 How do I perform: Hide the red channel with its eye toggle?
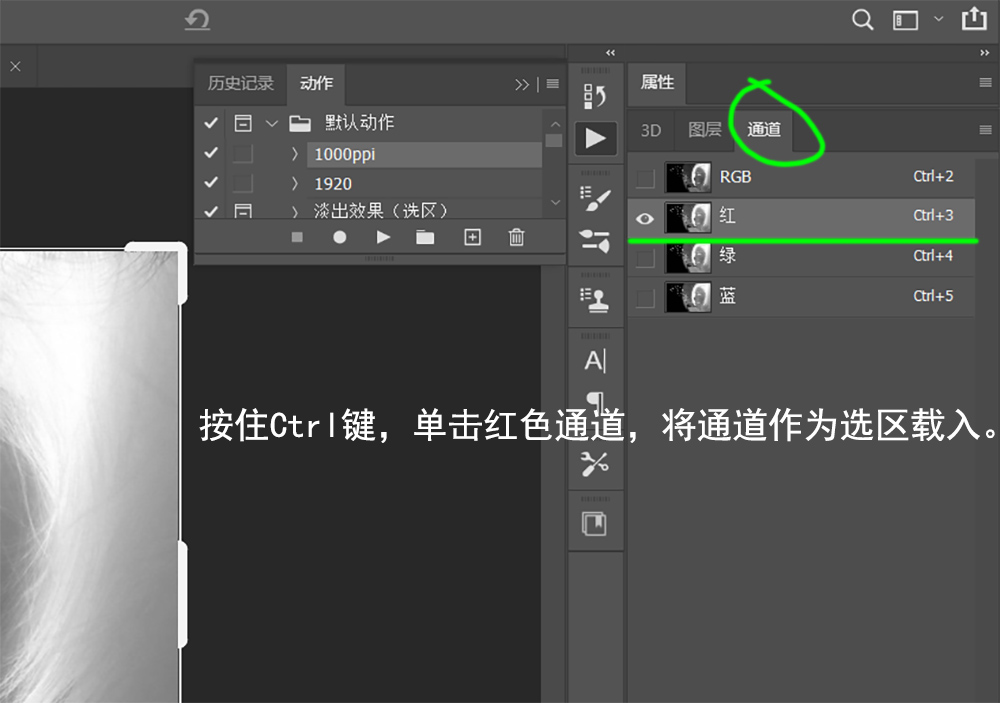(x=645, y=218)
